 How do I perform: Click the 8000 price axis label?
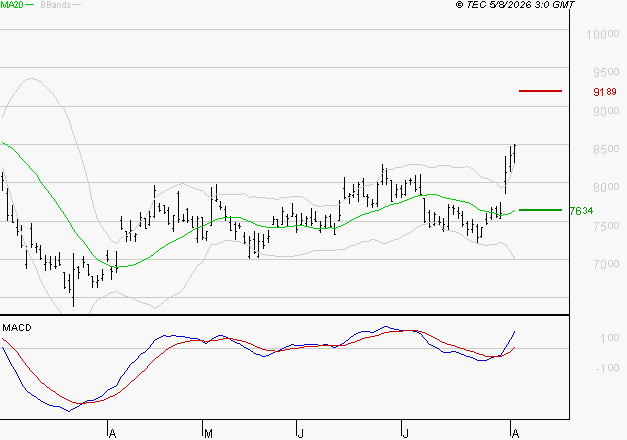tap(606, 187)
